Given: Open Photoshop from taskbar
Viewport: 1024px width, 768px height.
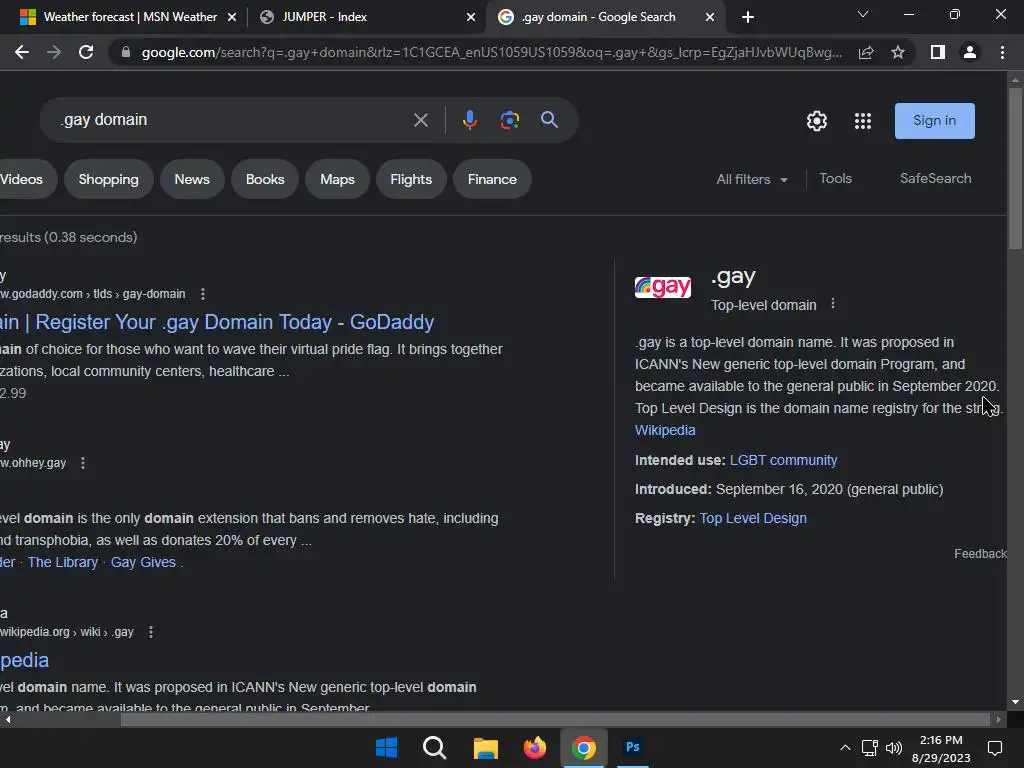Looking at the screenshot, I should pos(633,746).
